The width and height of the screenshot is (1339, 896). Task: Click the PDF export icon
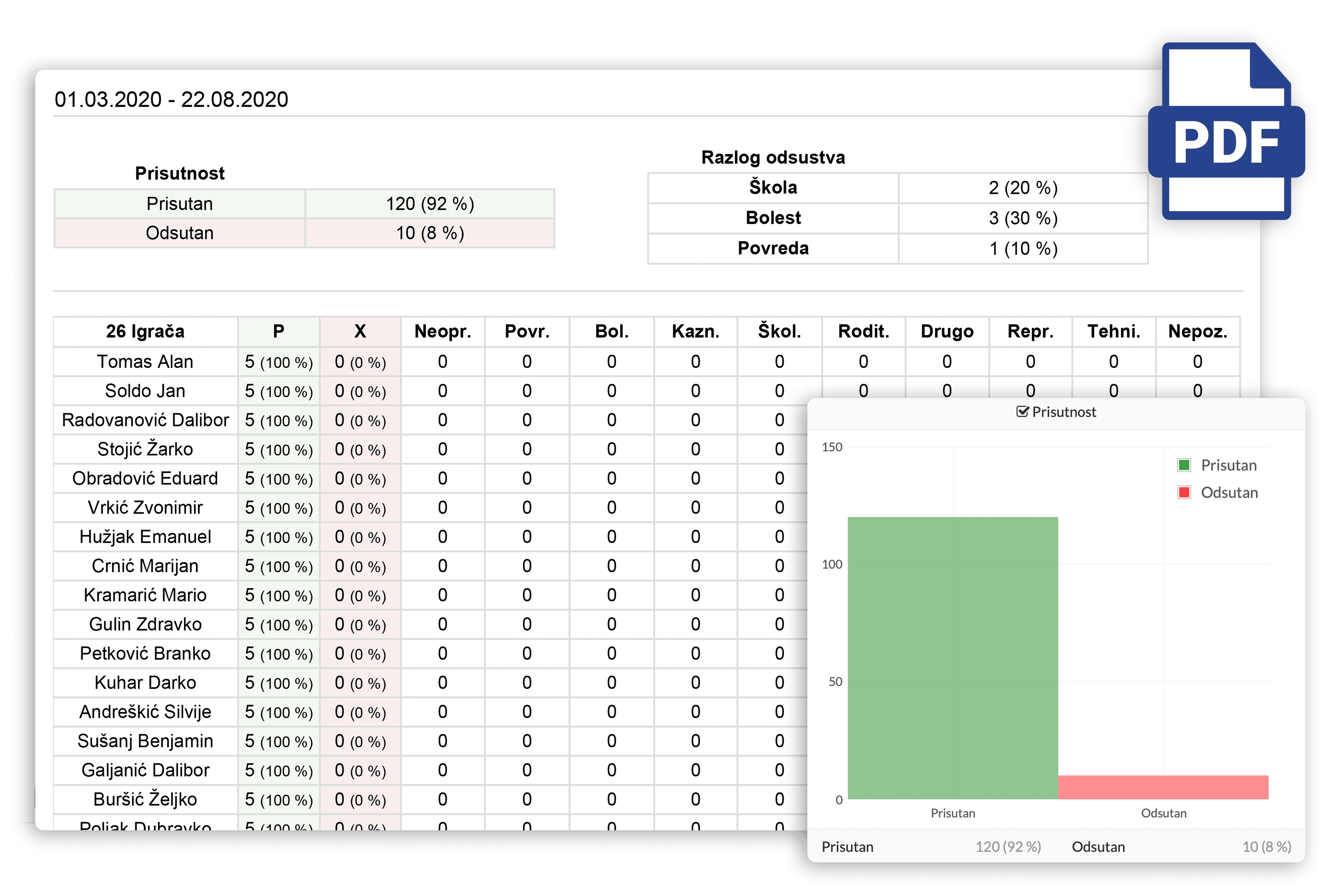1227,131
